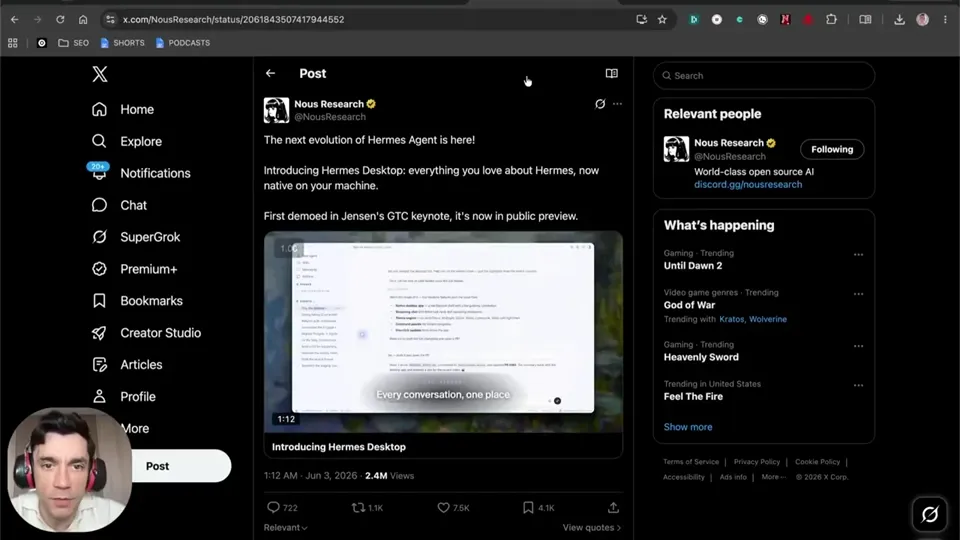
Task: Open the PODCASTS bookmark
Action: [182, 43]
